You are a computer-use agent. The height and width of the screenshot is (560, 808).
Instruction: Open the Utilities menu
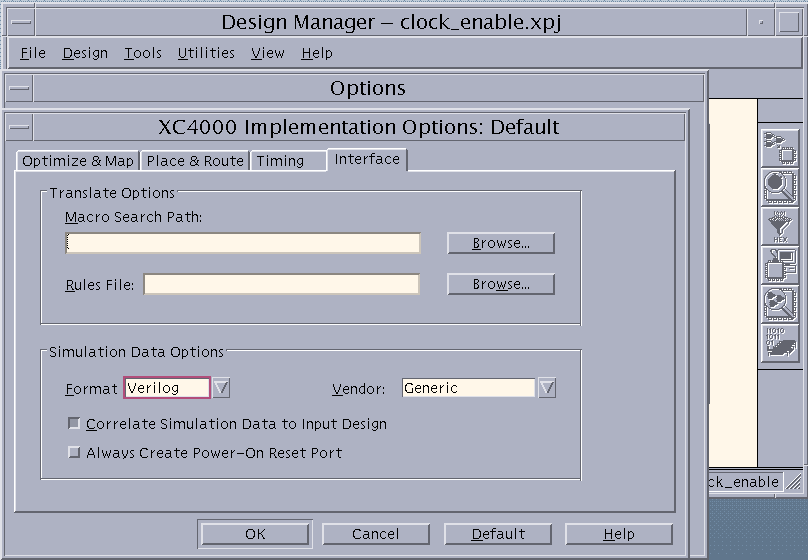coord(206,53)
